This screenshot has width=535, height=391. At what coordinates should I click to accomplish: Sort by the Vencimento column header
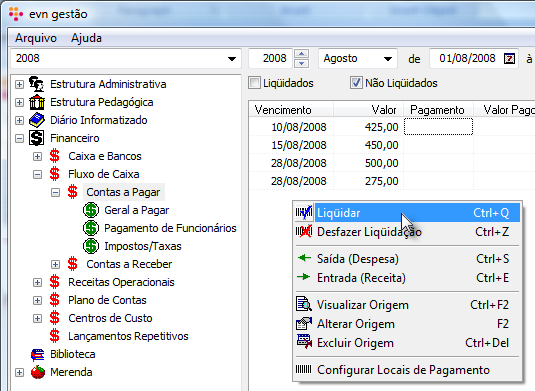(x=291, y=110)
